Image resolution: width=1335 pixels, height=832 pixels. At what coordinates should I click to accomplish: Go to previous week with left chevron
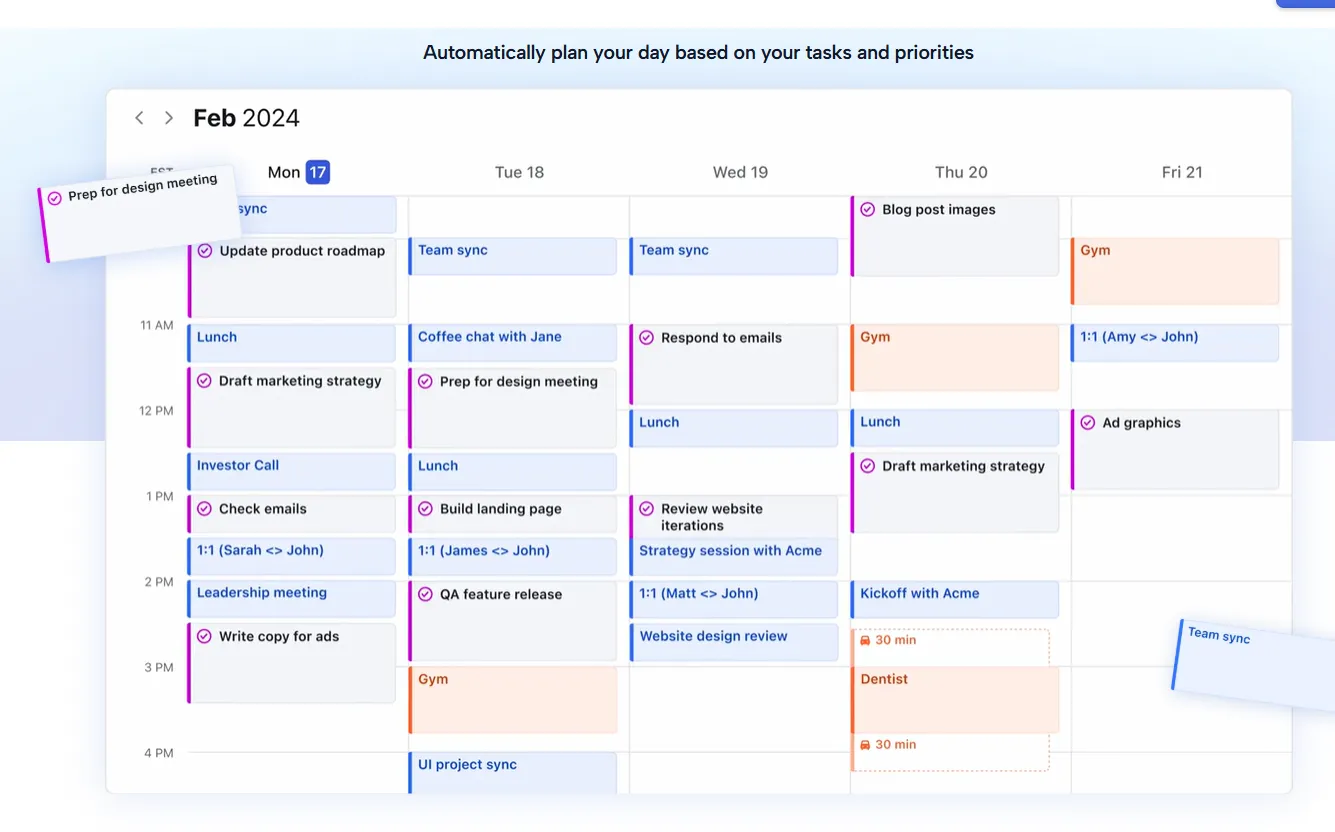click(x=139, y=118)
